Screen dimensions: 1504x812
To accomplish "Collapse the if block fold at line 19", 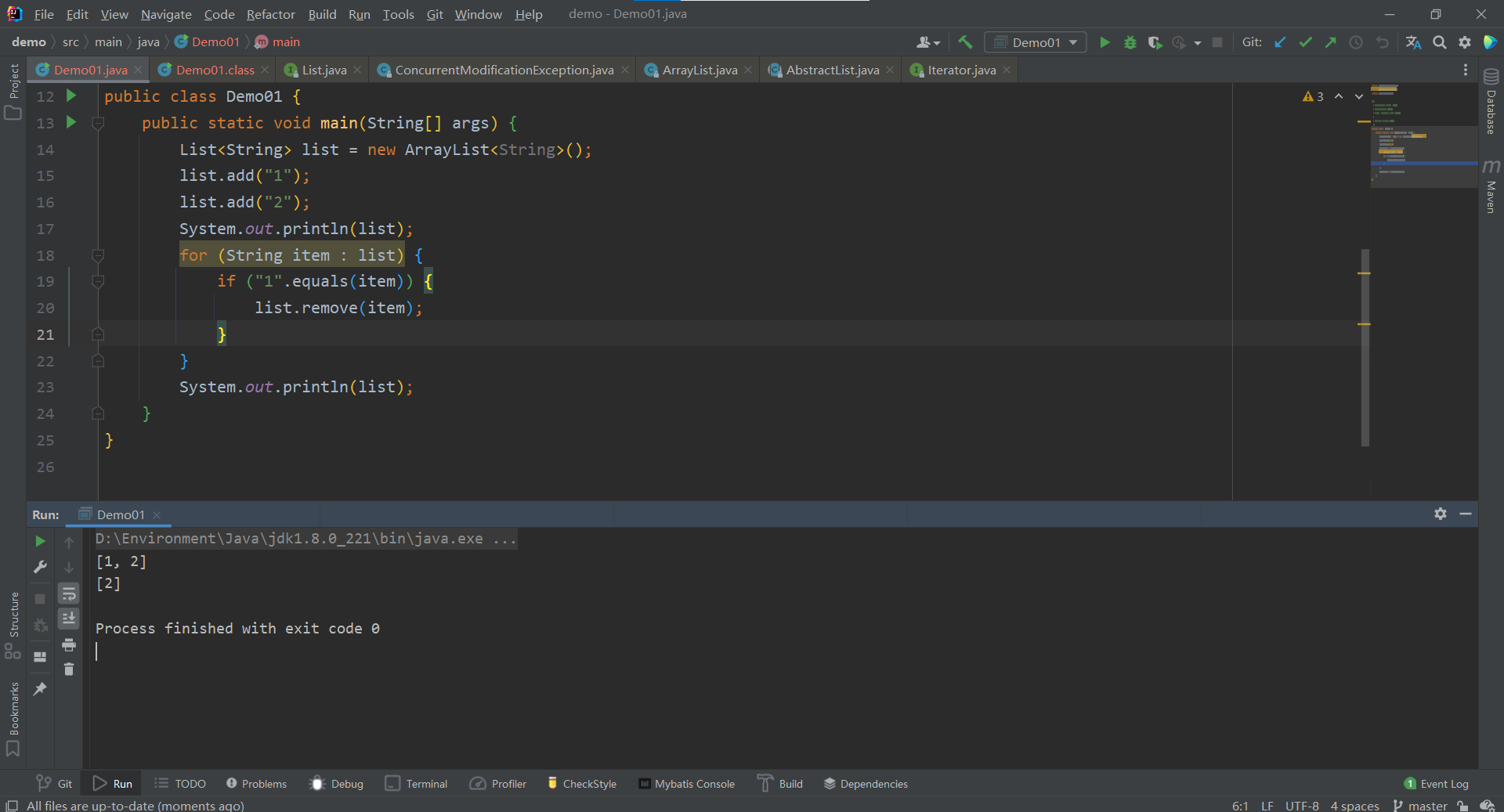I will [x=98, y=281].
